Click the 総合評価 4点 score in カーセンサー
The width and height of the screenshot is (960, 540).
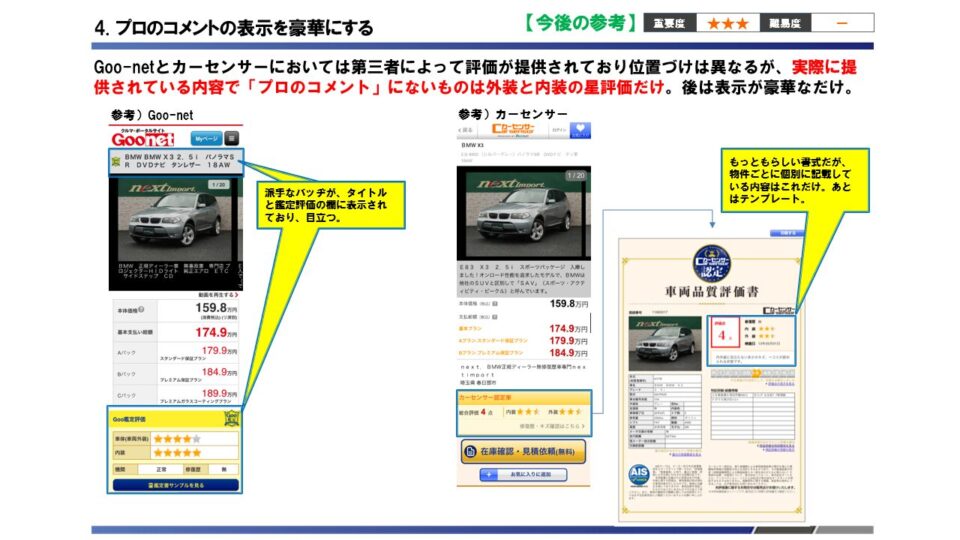[476, 412]
